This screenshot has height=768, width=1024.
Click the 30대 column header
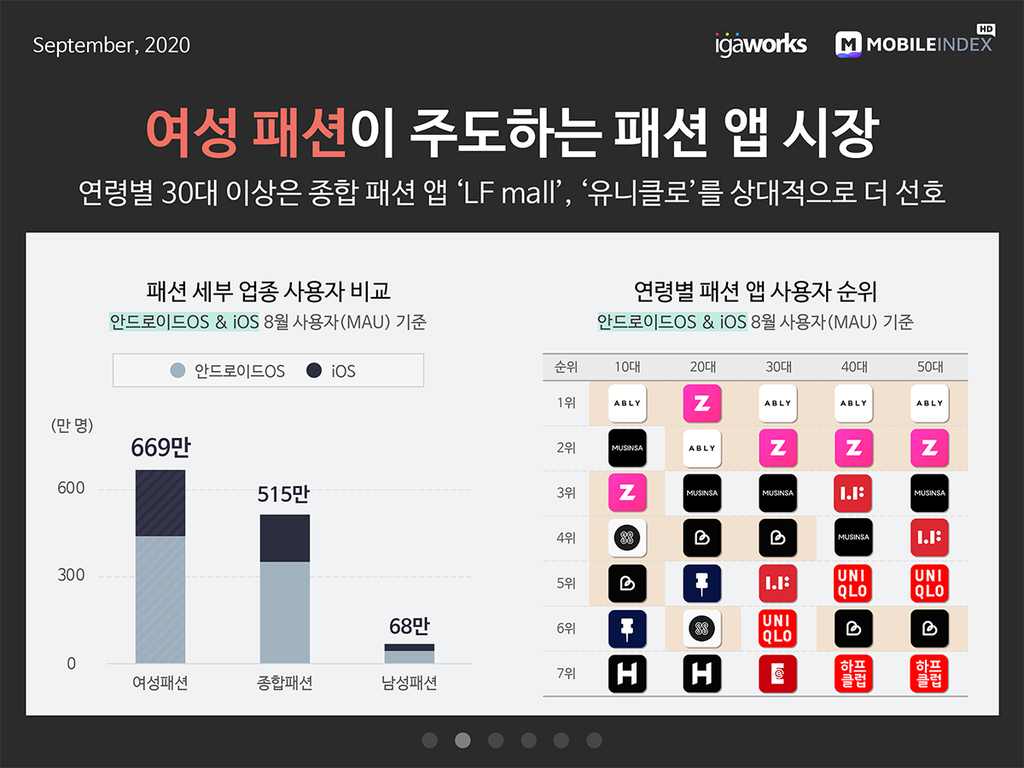778,367
